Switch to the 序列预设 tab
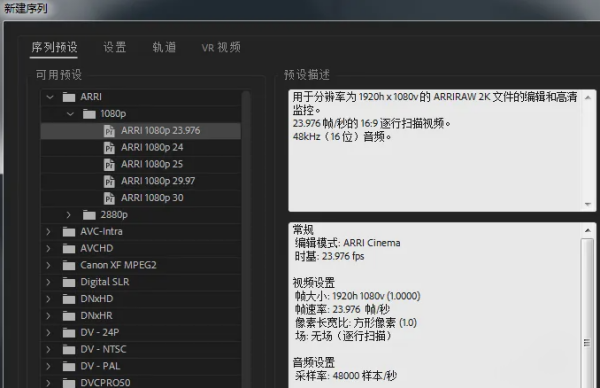The height and width of the screenshot is (388, 600). [x=54, y=47]
